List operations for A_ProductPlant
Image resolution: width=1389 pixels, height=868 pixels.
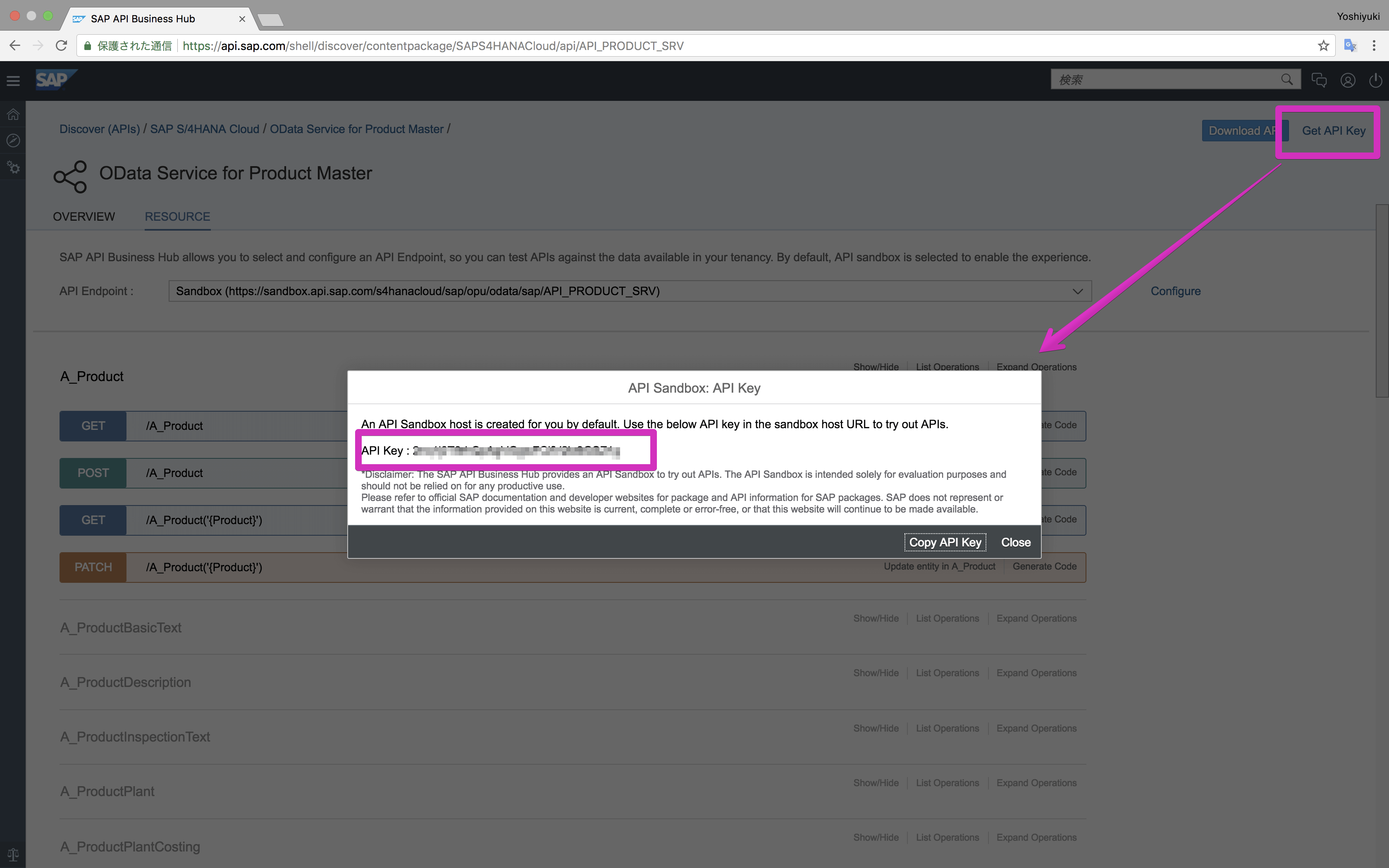pos(947,783)
